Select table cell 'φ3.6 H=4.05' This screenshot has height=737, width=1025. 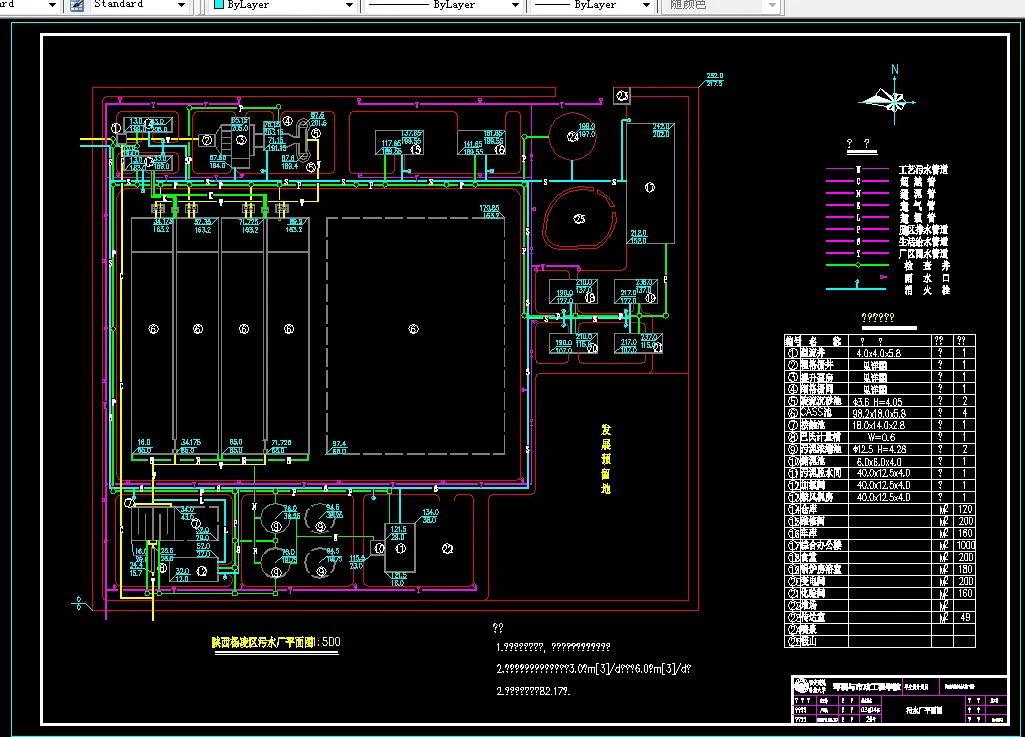878,402
